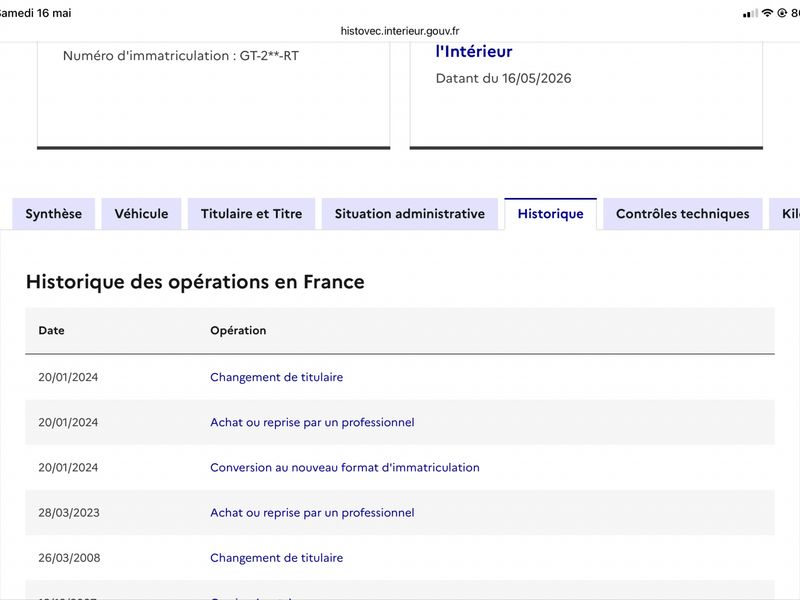Select the Titulaire et Titre tab
This screenshot has height=600, width=800.
tap(252, 214)
